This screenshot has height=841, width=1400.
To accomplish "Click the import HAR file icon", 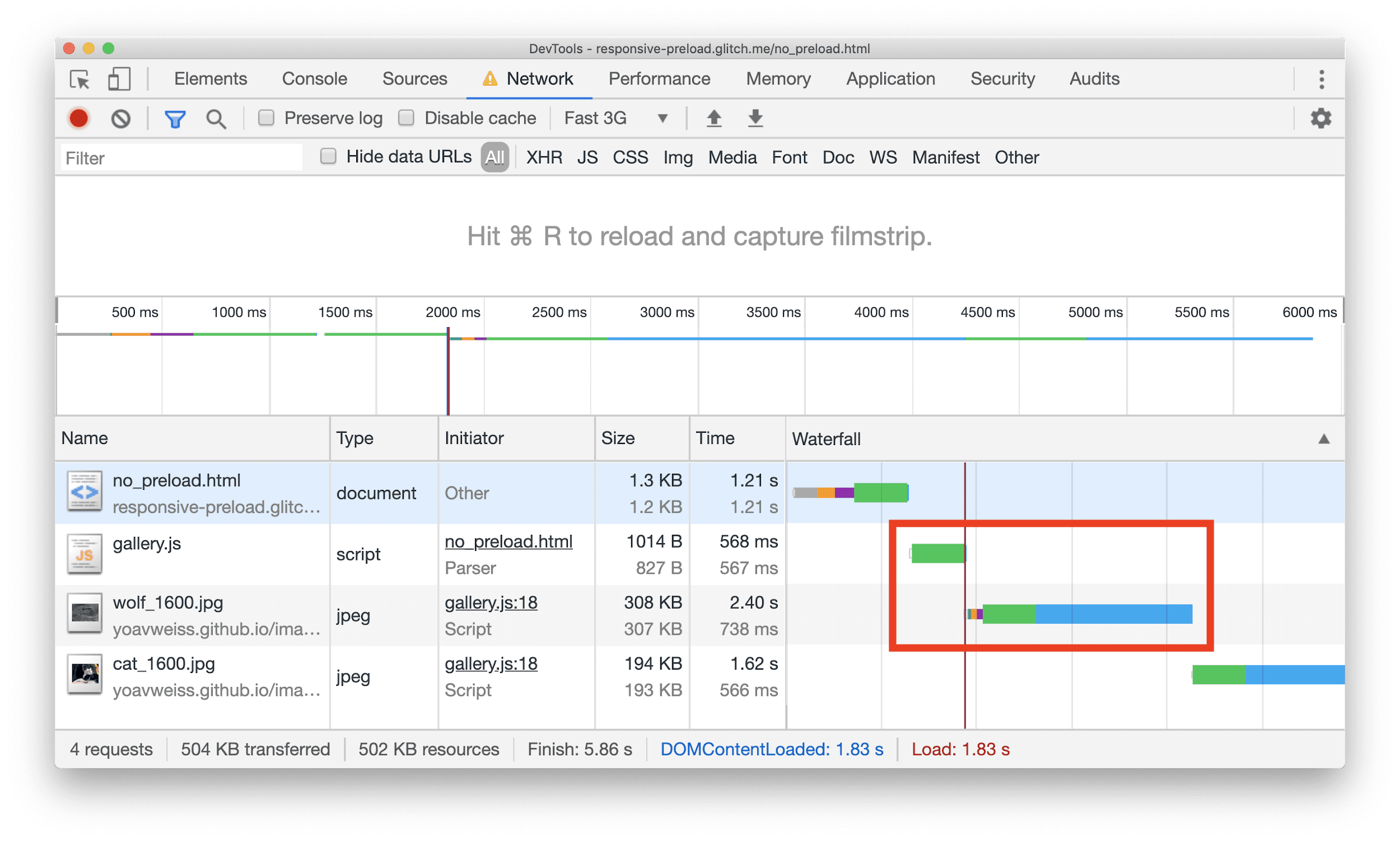I will [713, 120].
